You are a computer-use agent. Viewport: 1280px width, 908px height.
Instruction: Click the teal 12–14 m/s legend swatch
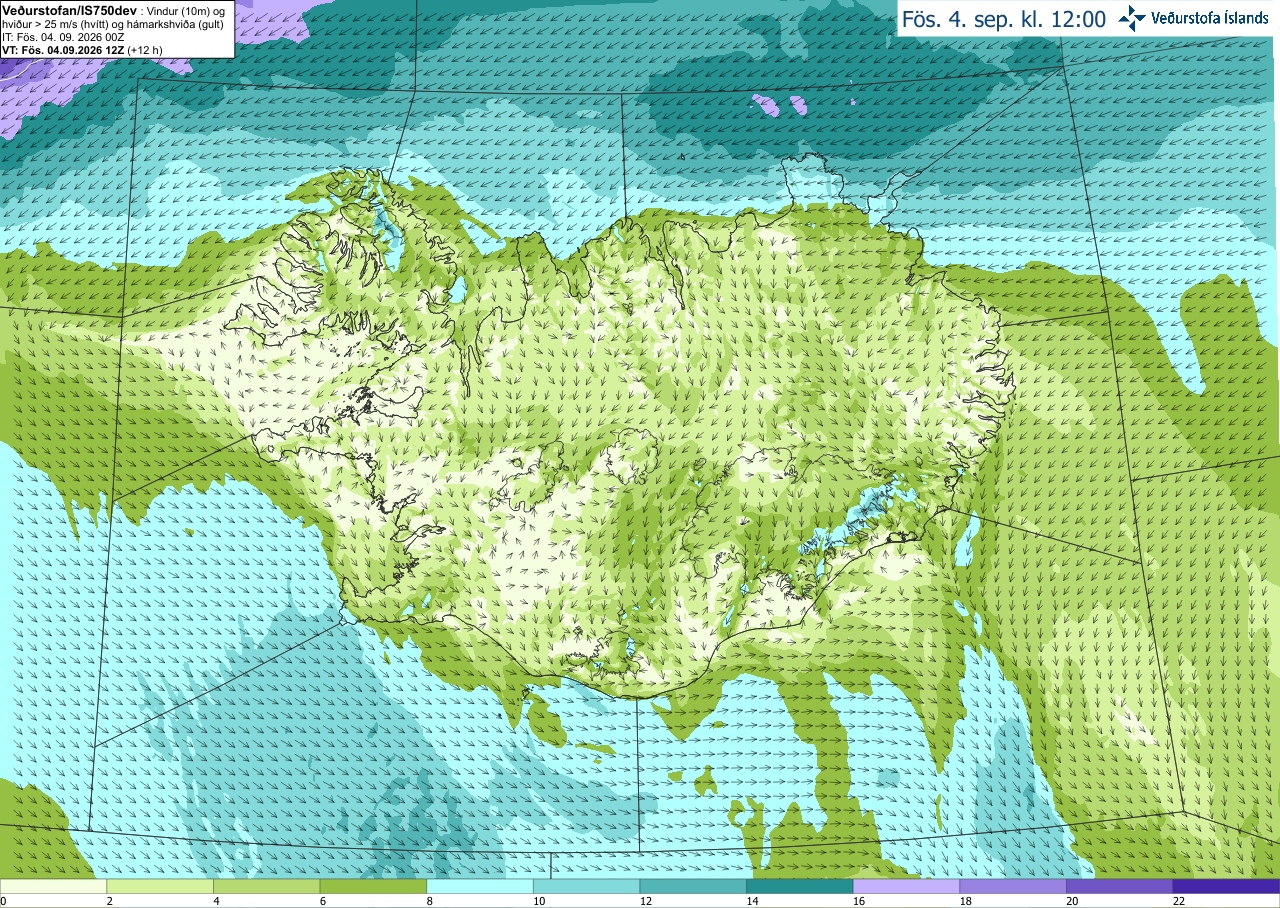coord(693,886)
